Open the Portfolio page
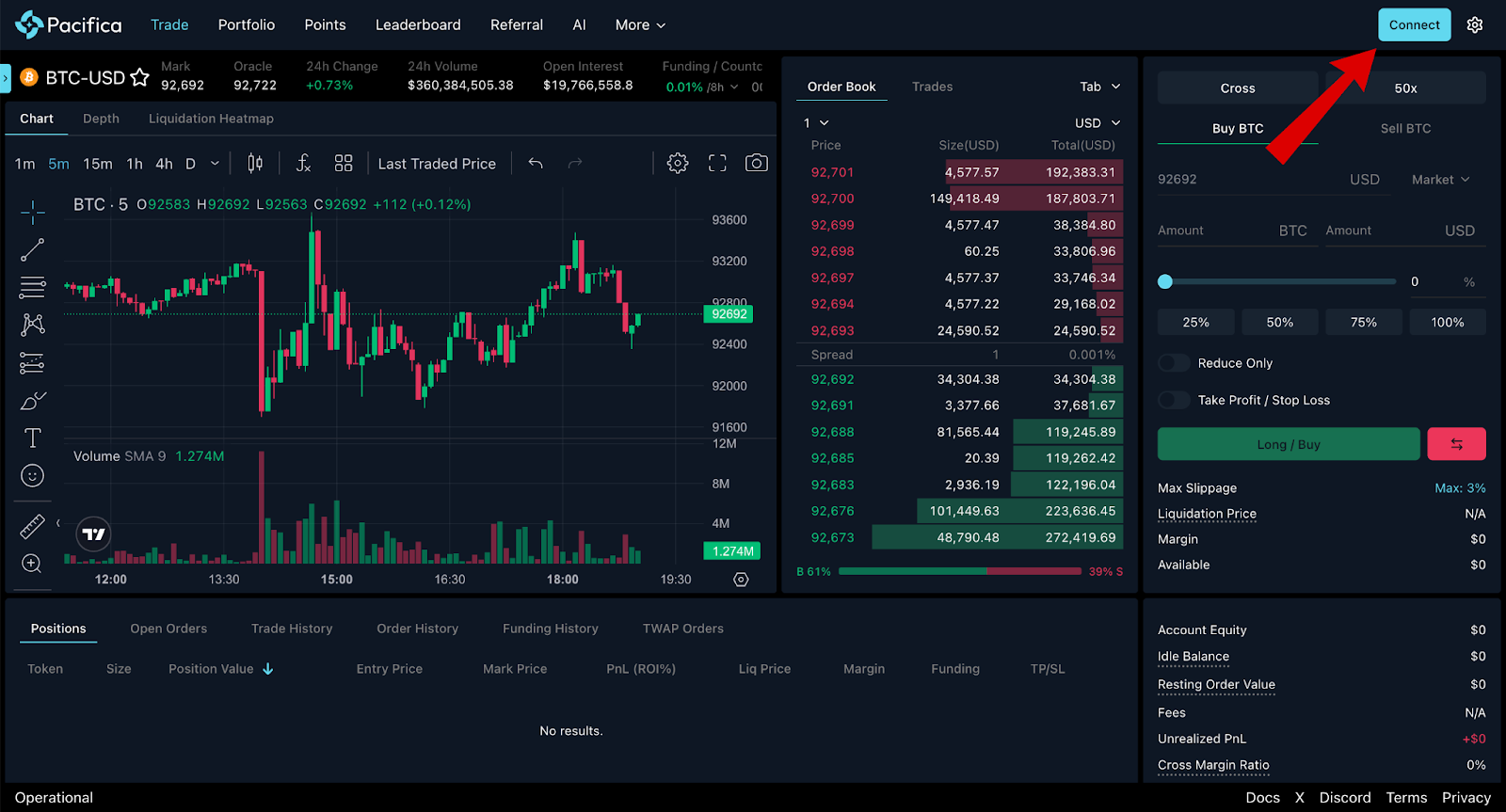1506x812 pixels. coord(247,25)
